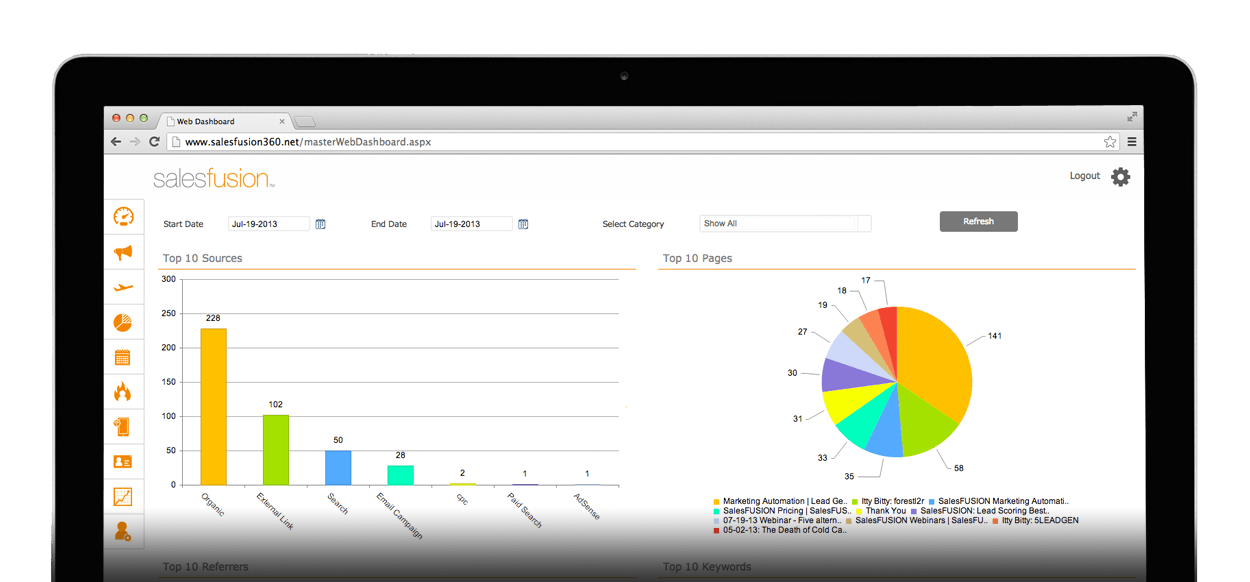Open the Chrome hamburger menu
Image resolution: width=1250 pixels, height=582 pixels.
[1132, 142]
